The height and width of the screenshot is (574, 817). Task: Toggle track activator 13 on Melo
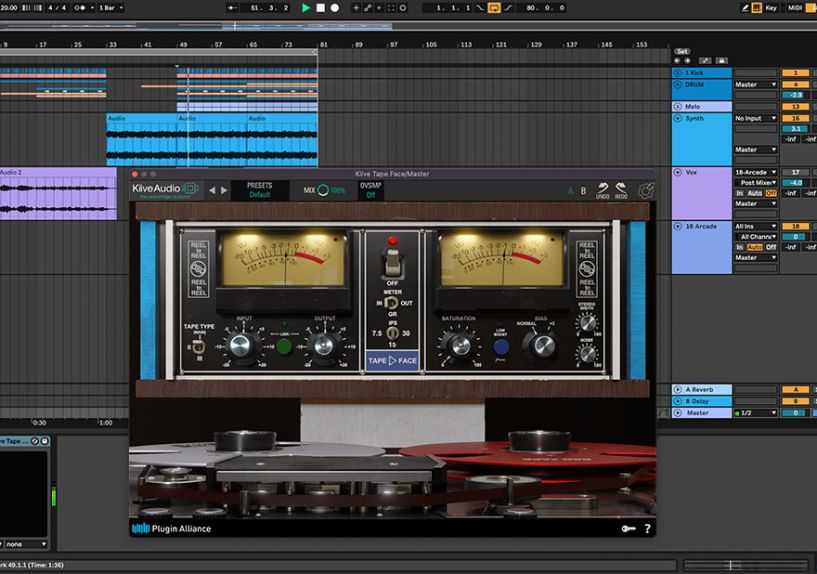coord(795,106)
